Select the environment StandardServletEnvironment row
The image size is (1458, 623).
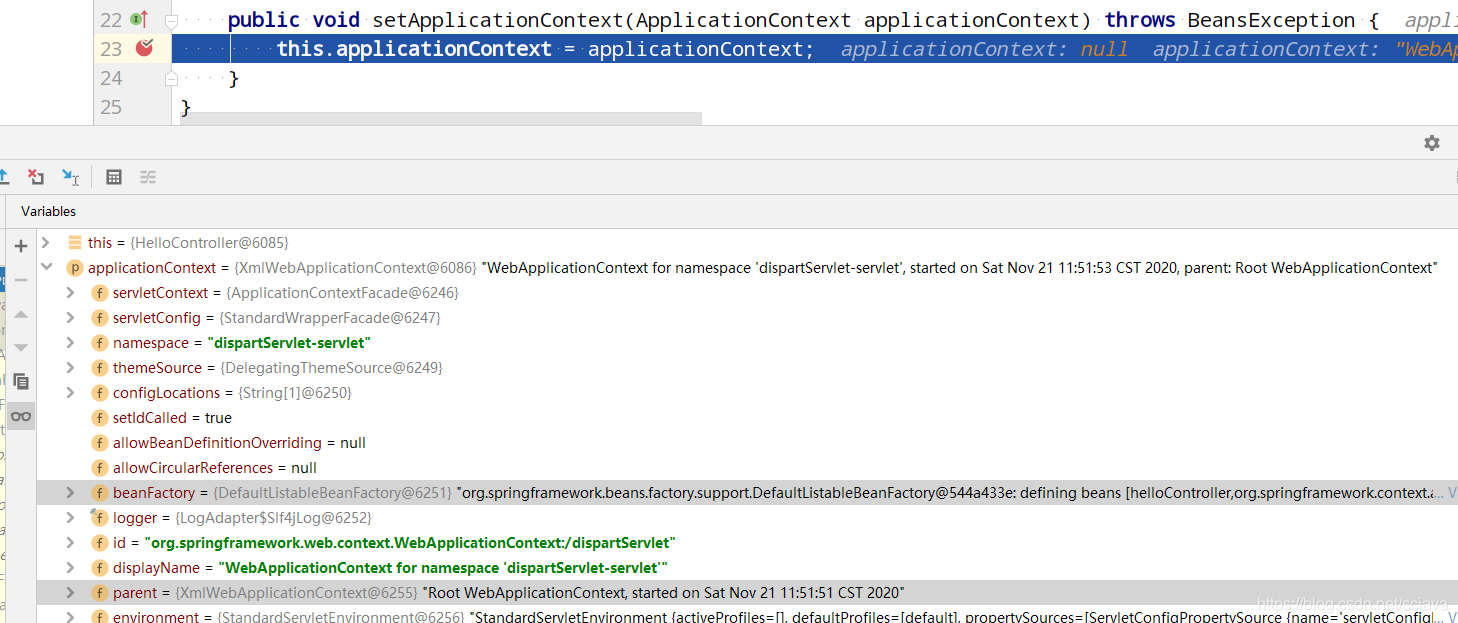(x=747, y=617)
